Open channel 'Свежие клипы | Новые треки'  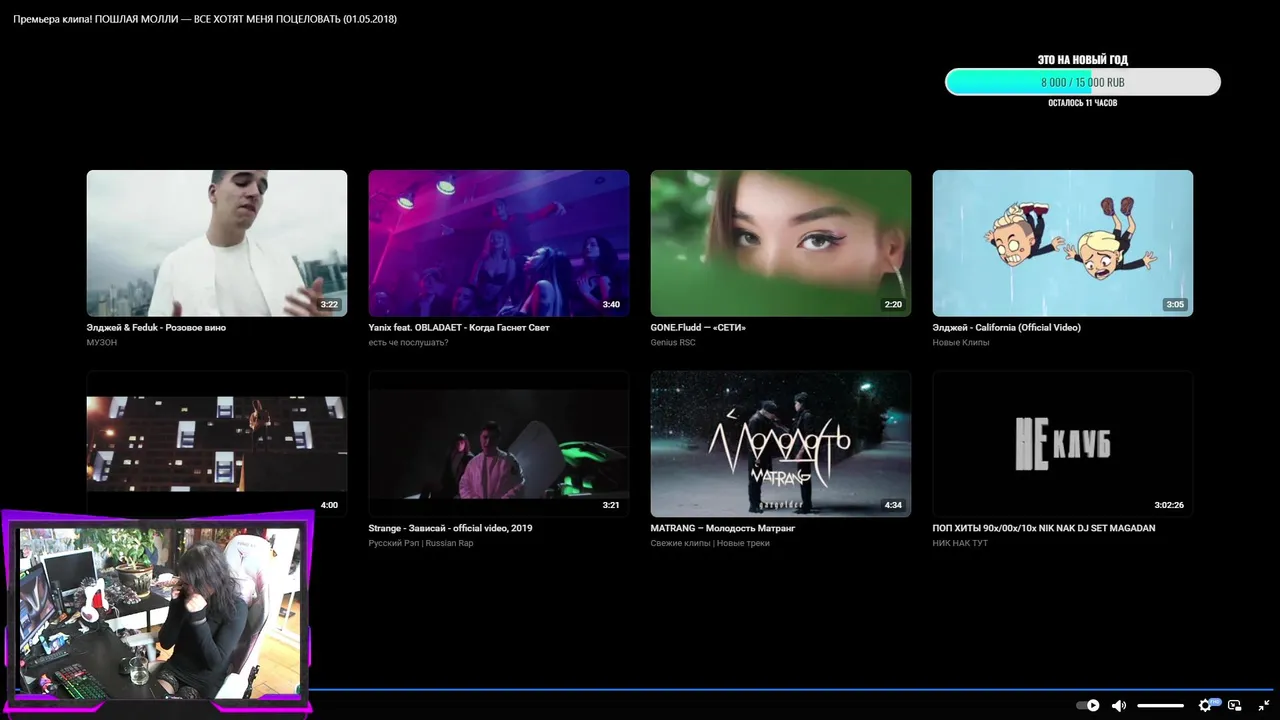pyautogui.click(x=710, y=543)
